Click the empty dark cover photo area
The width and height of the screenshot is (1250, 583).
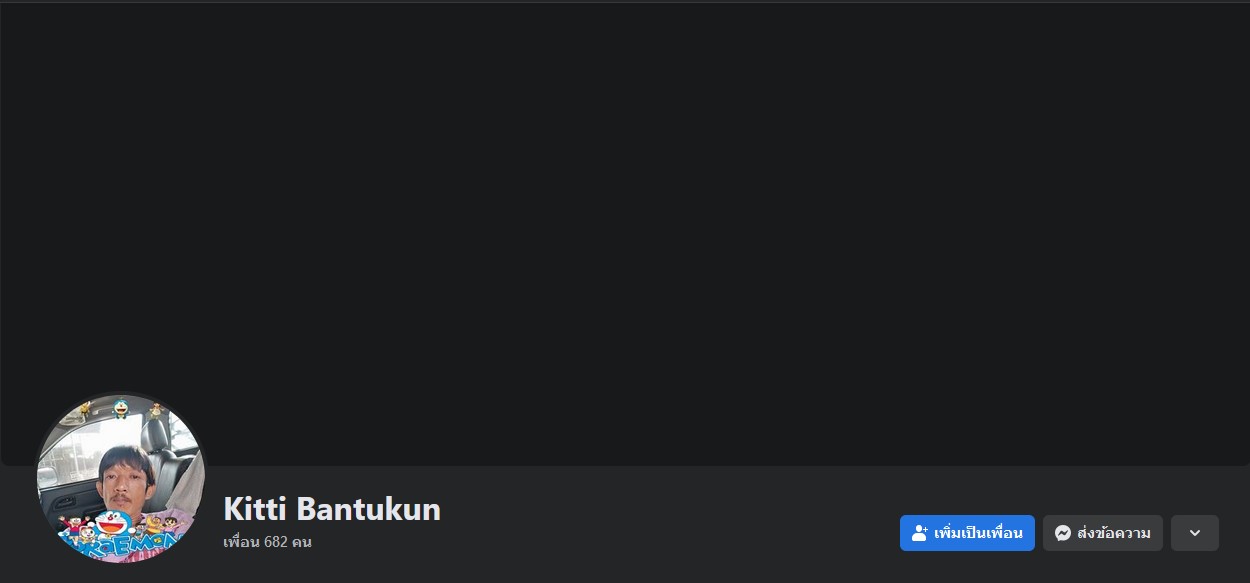[625, 234]
